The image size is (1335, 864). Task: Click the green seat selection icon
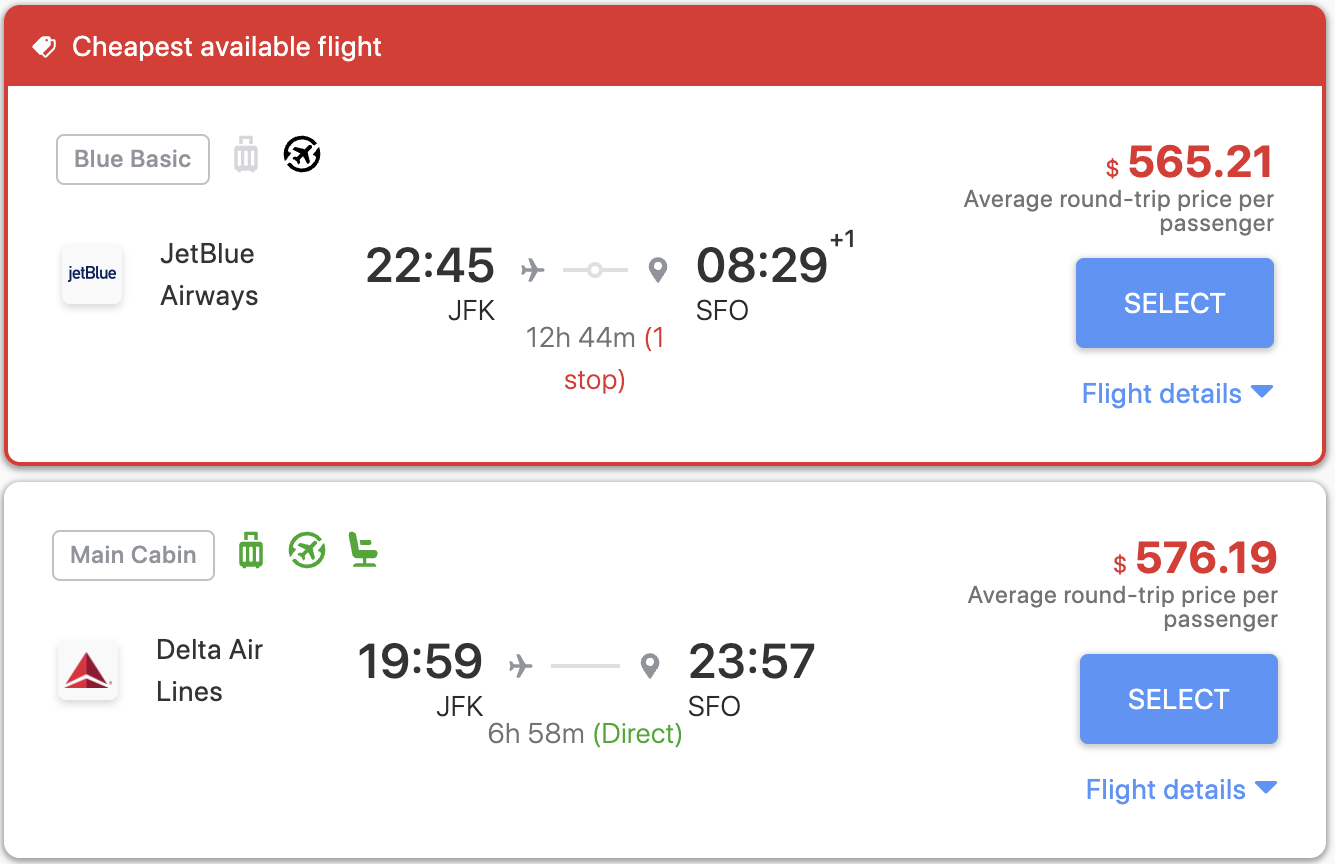coord(364,550)
